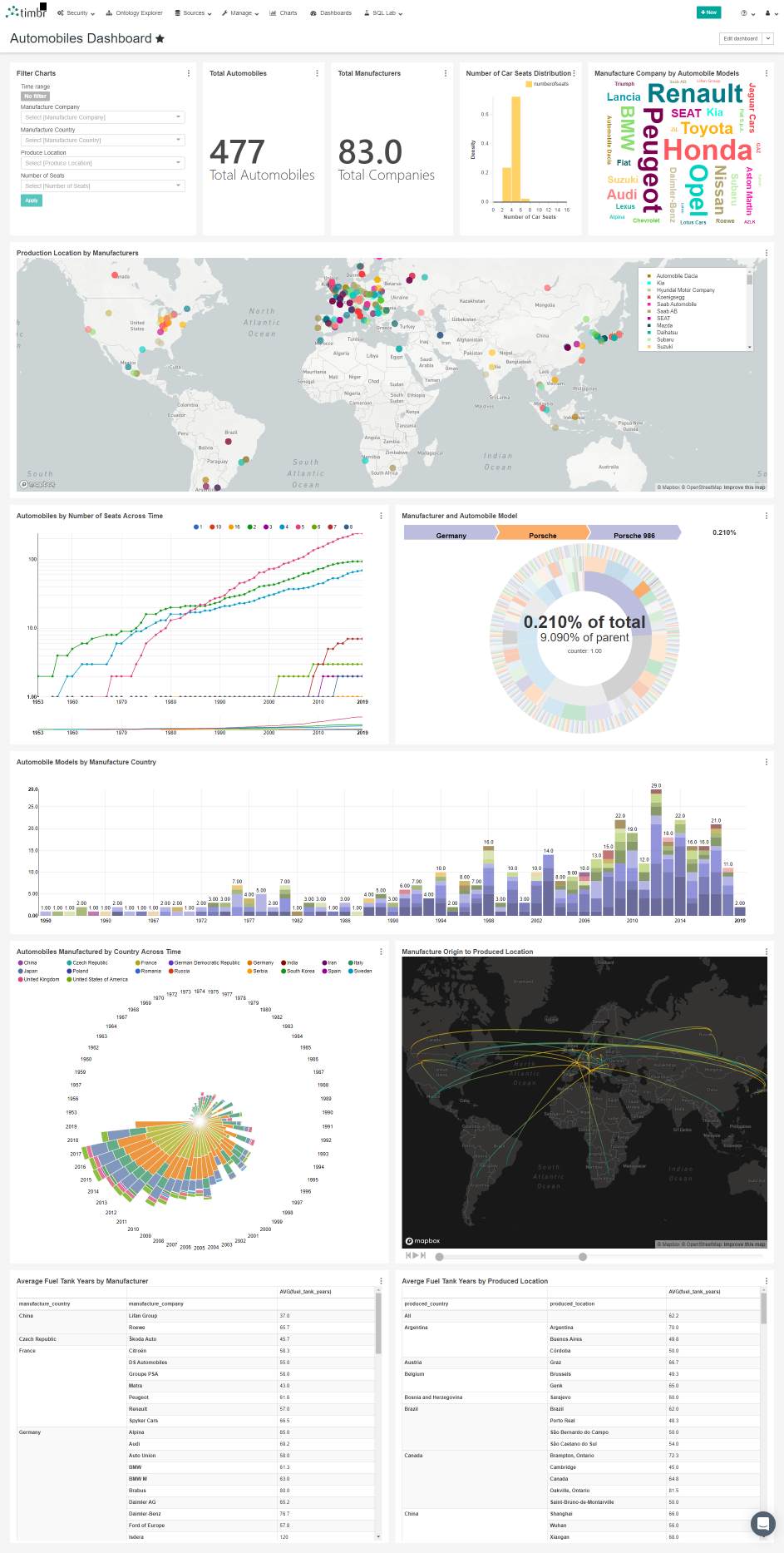Open Manufacturer and Automobile Model options
This screenshot has height=1553, width=784.
pos(766,516)
